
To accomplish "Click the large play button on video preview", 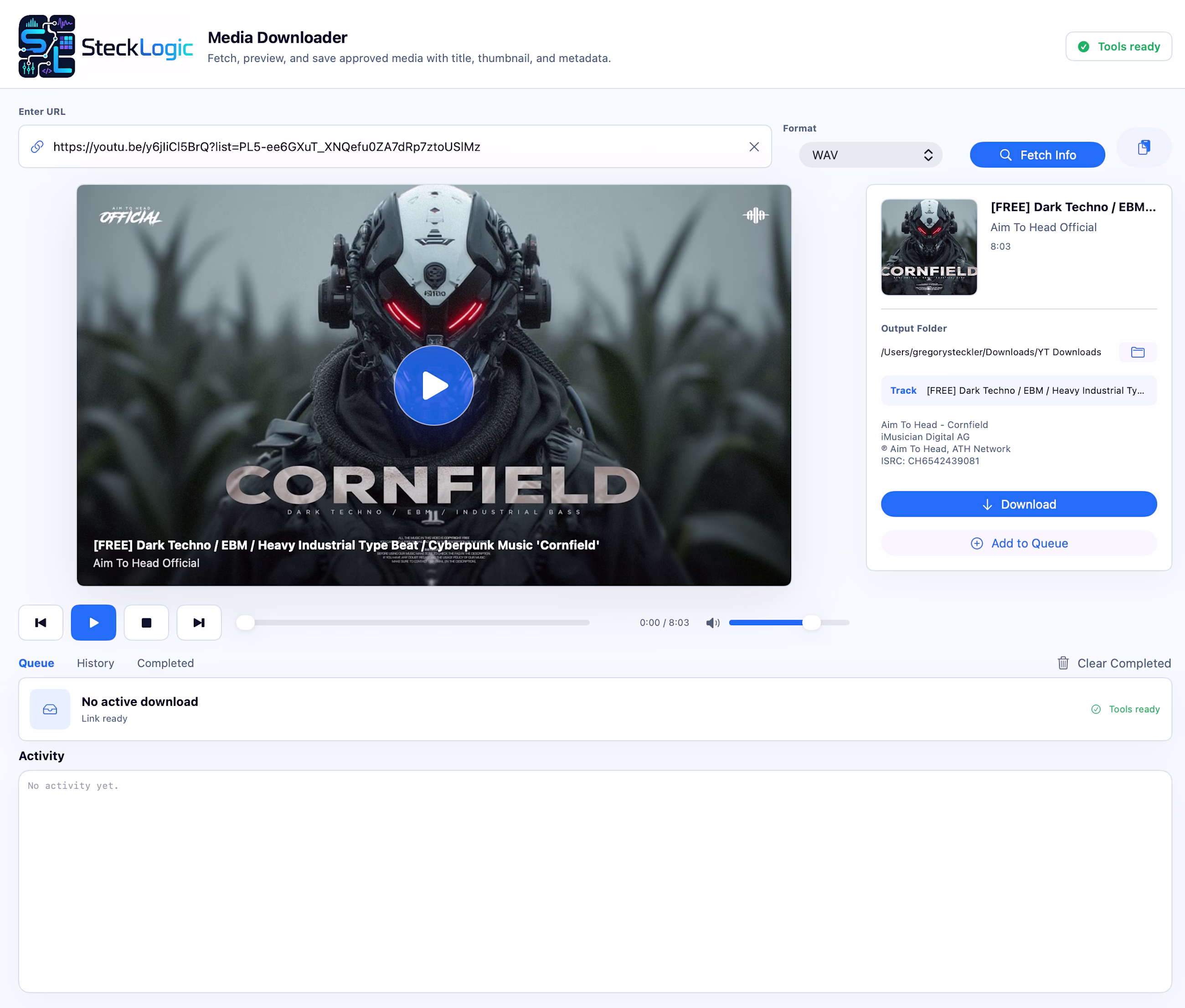I will (x=433, y=386).
